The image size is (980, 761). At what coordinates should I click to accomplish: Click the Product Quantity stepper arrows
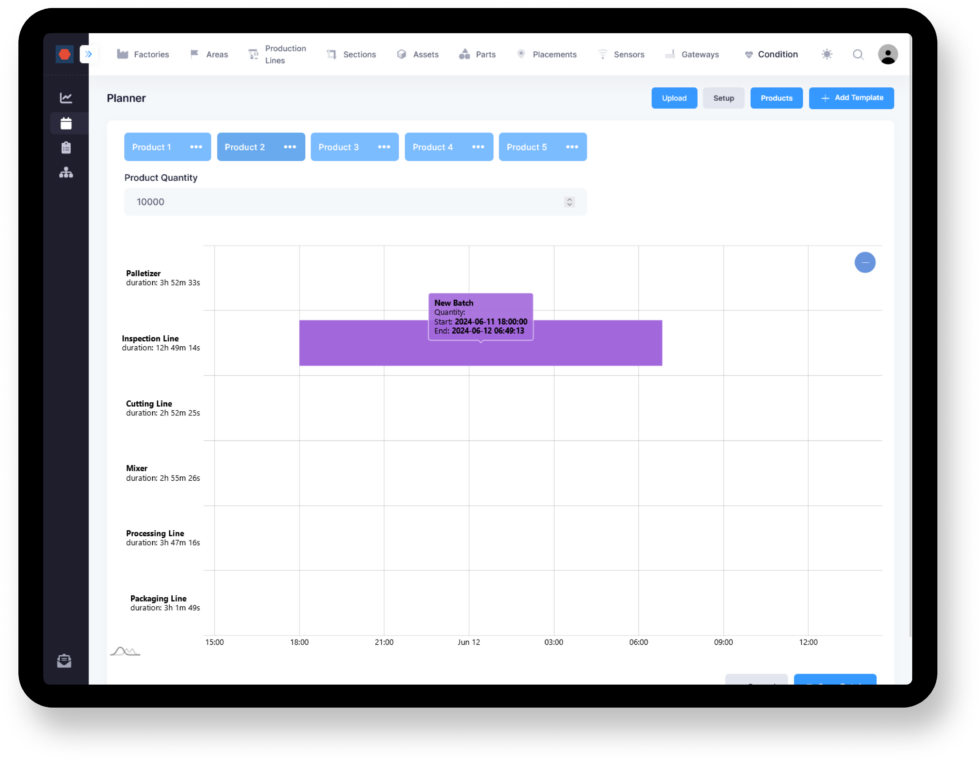click(x=570, y=202)
